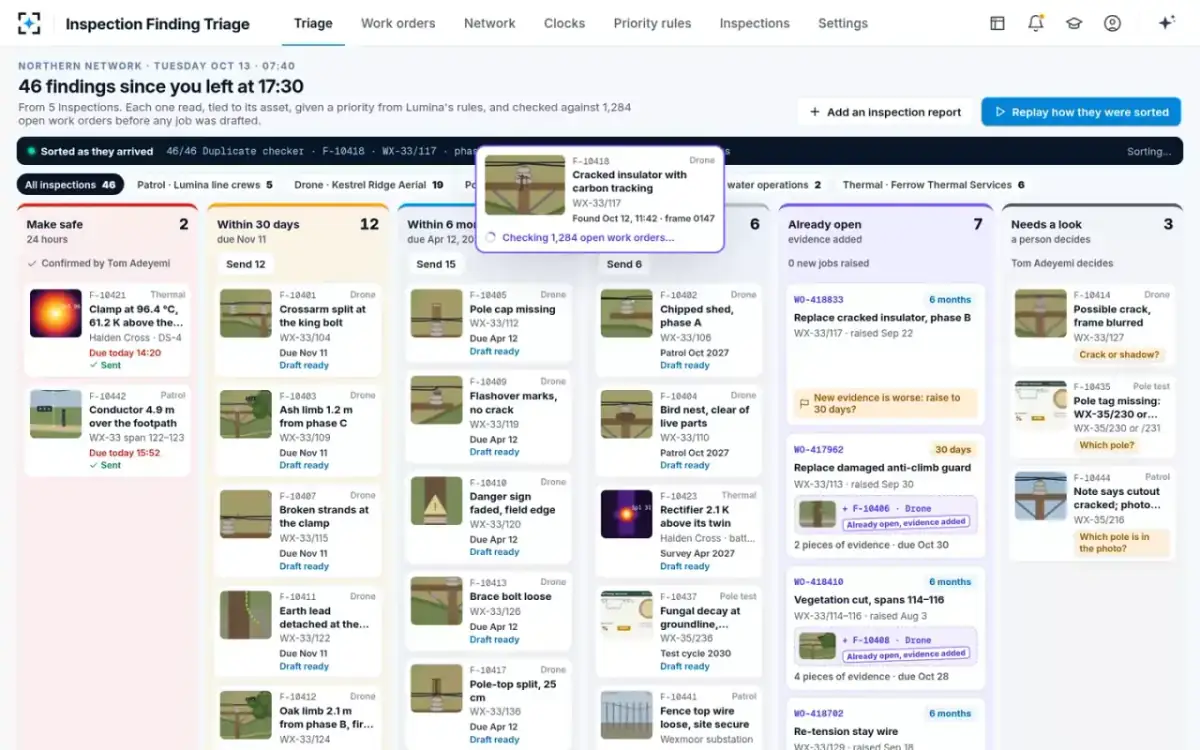Click the Inspection Finding Triage logo icon
Viewport: 1200px width, 750px height.
click(x=30, y=23)
